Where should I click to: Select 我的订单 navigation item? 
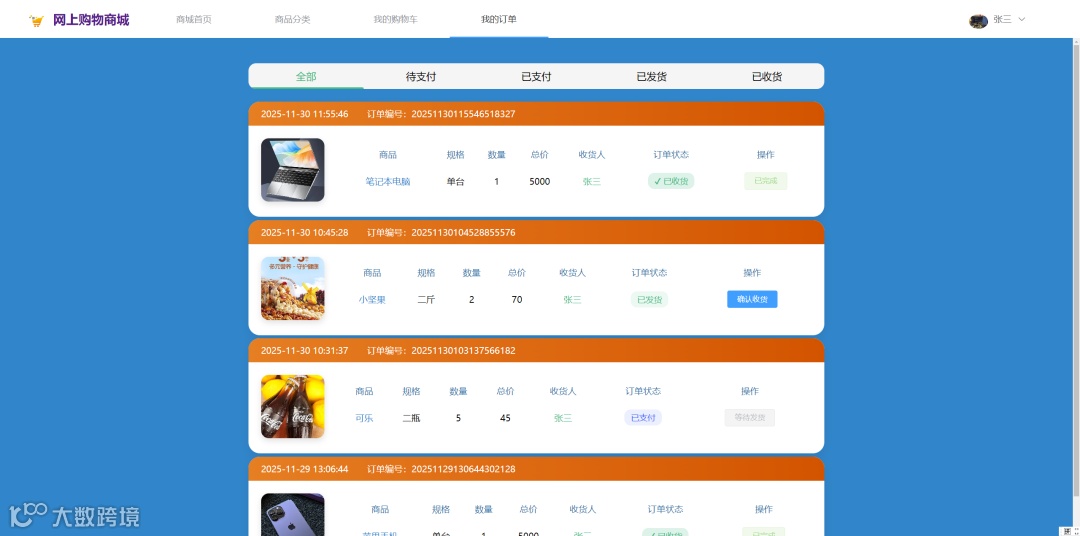[x=499, y=19]
